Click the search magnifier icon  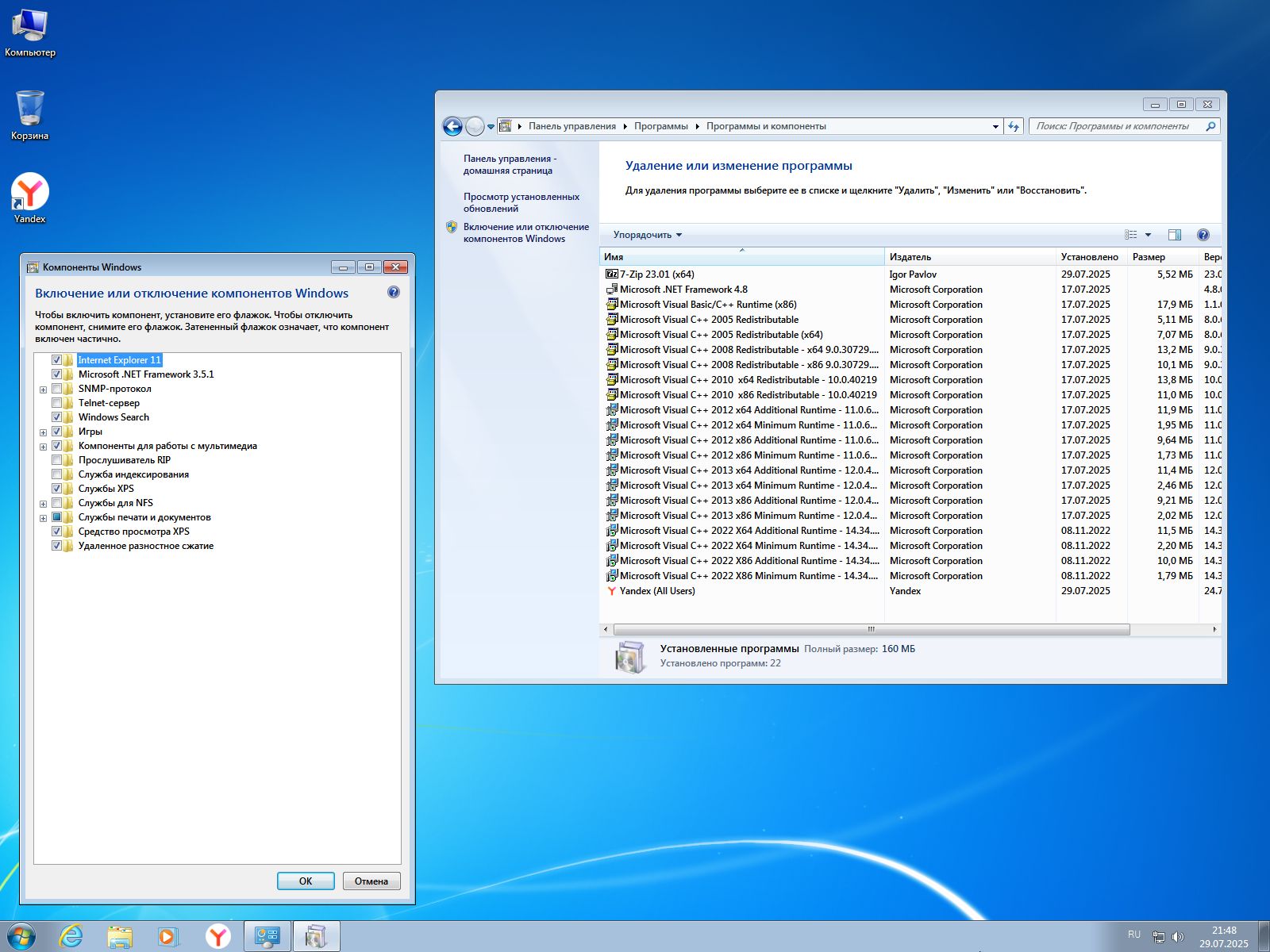pyautogui.click(x=1210, y=126)
